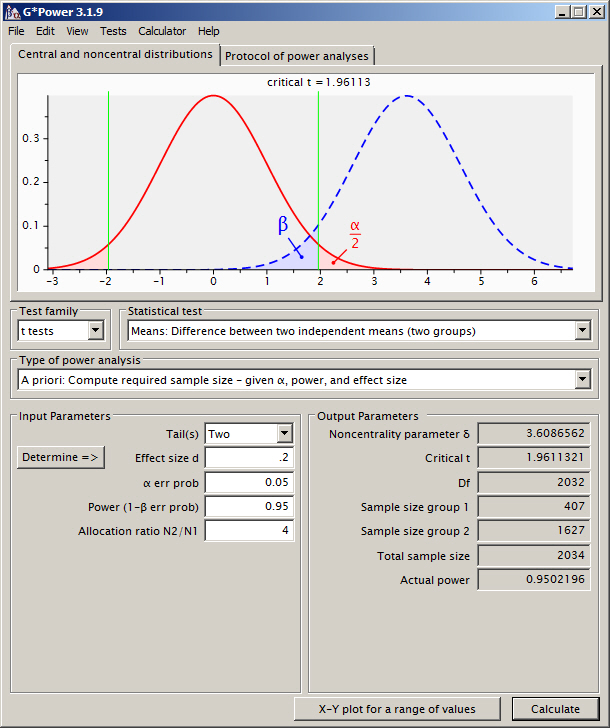The width and height of the screenshot is (610, 728).
Task: Click Actual power value 0.9502196
Action: [534, 579]
